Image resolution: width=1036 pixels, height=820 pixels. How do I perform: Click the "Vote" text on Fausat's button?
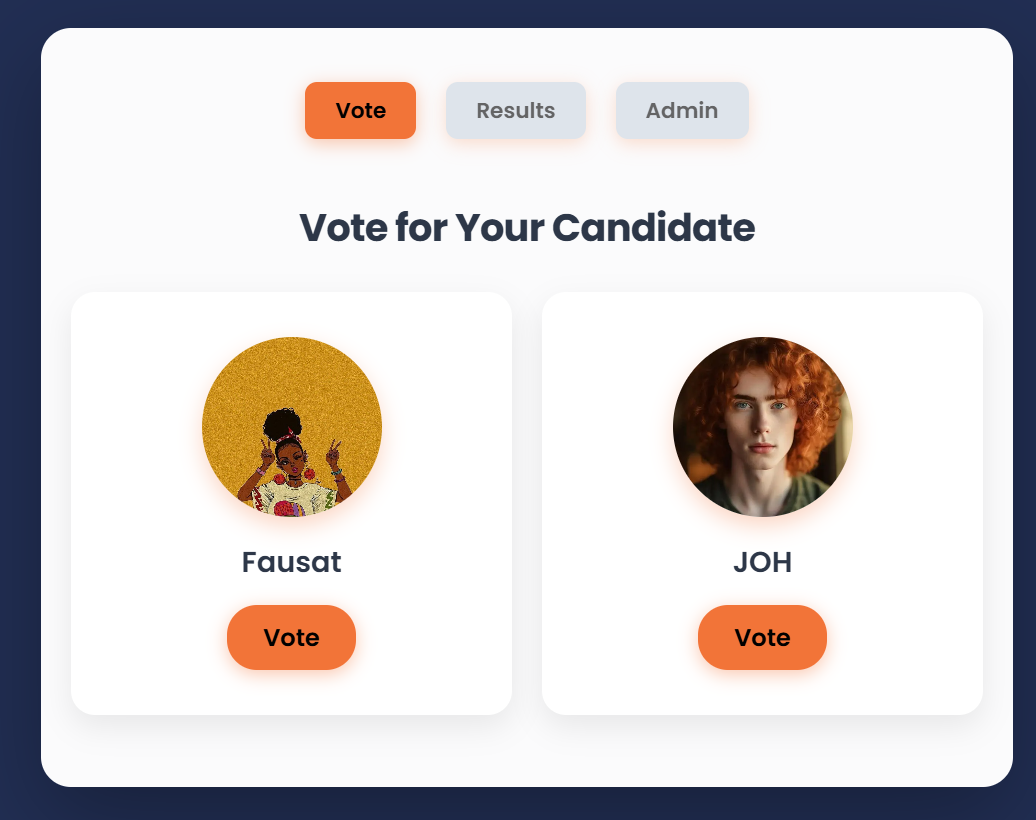coord(291,637)
